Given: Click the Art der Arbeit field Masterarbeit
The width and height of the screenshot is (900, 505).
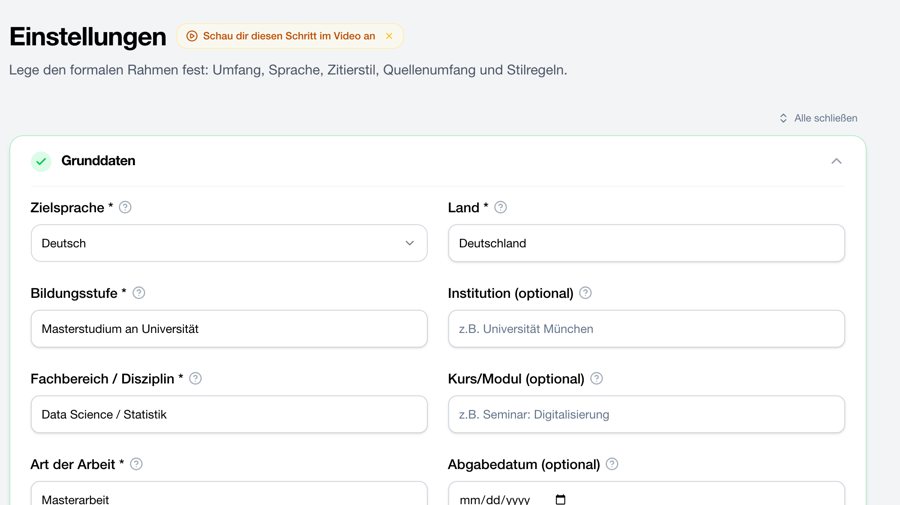Looking at the screenshot, I should (229, 494).
